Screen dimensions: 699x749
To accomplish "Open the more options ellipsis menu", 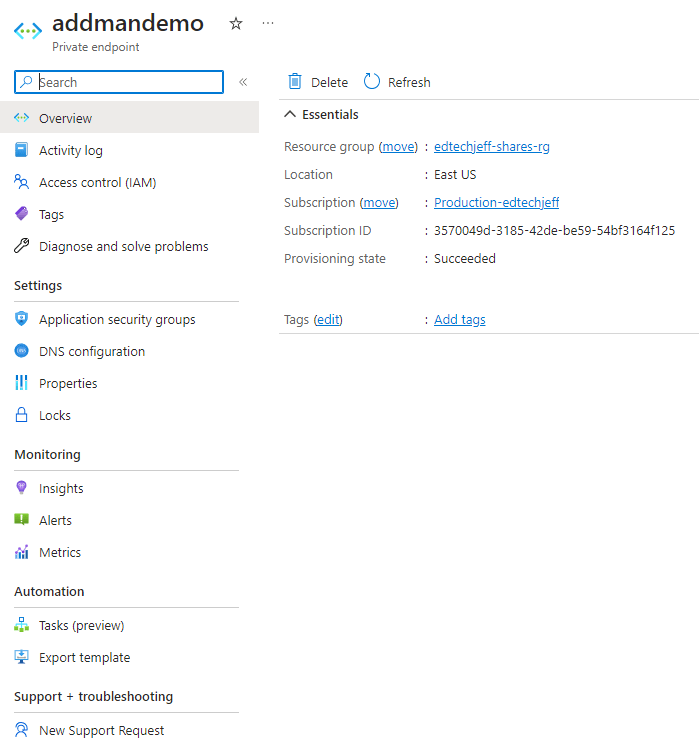I will 267,23.
